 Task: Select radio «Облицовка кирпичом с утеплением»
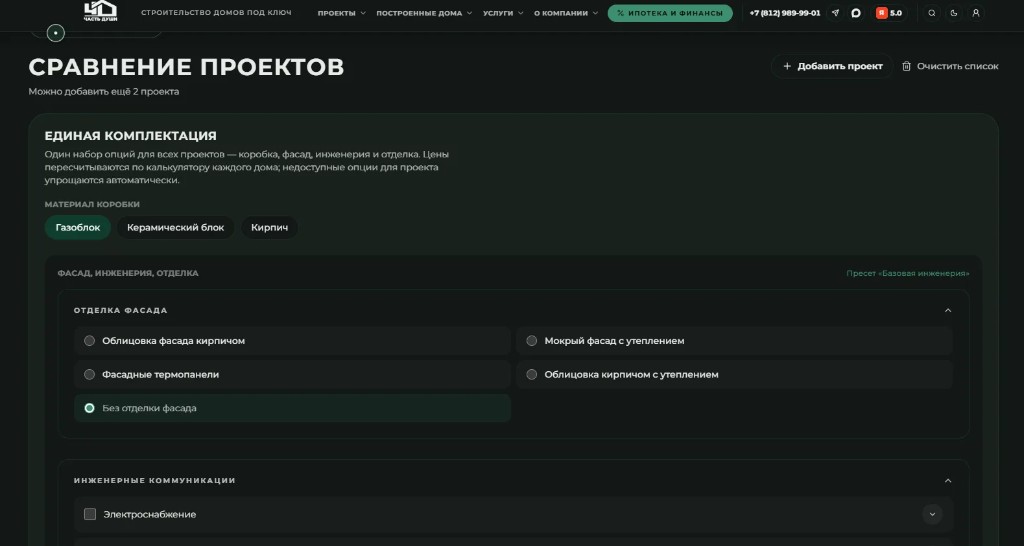click(x=532, y=375)
